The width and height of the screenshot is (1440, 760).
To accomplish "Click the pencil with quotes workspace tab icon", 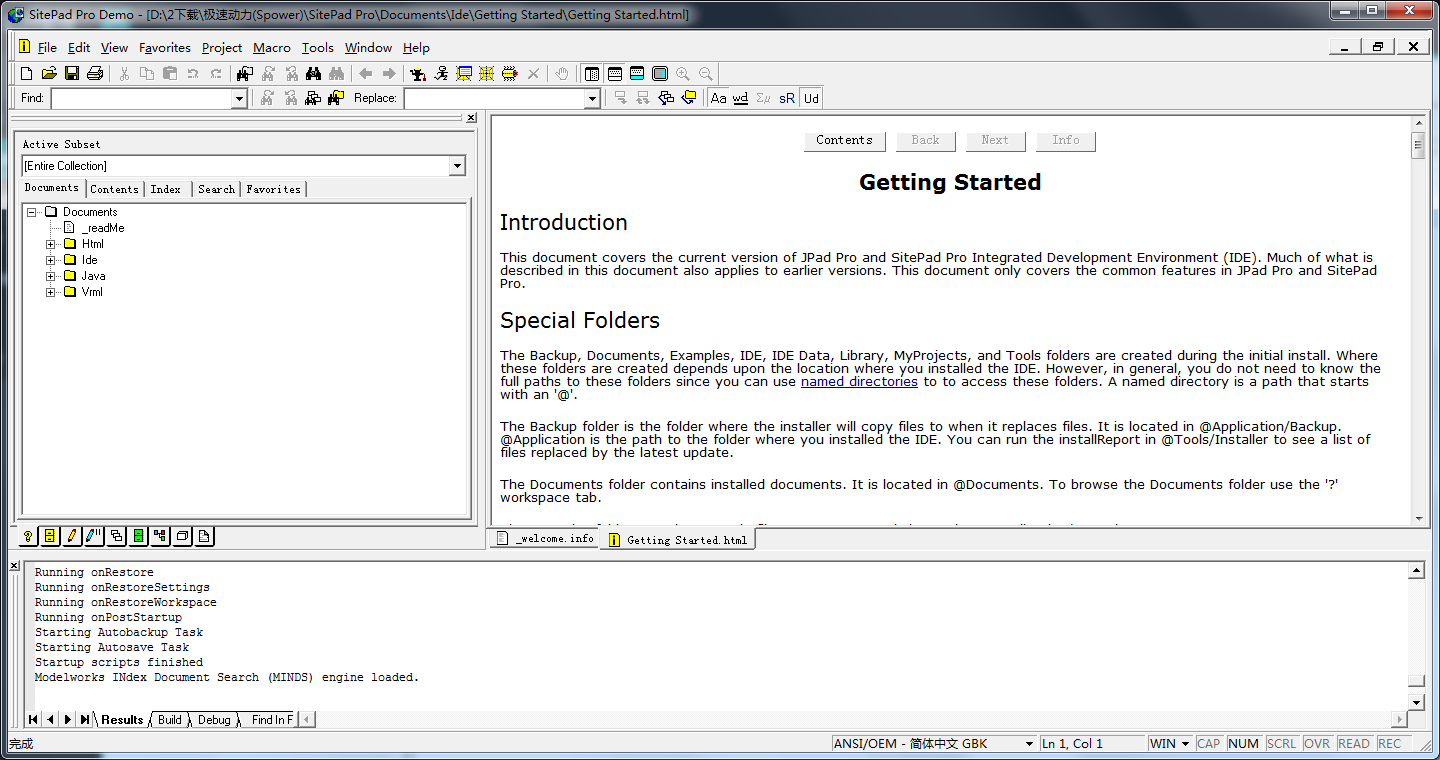I will tap(94, 537).
